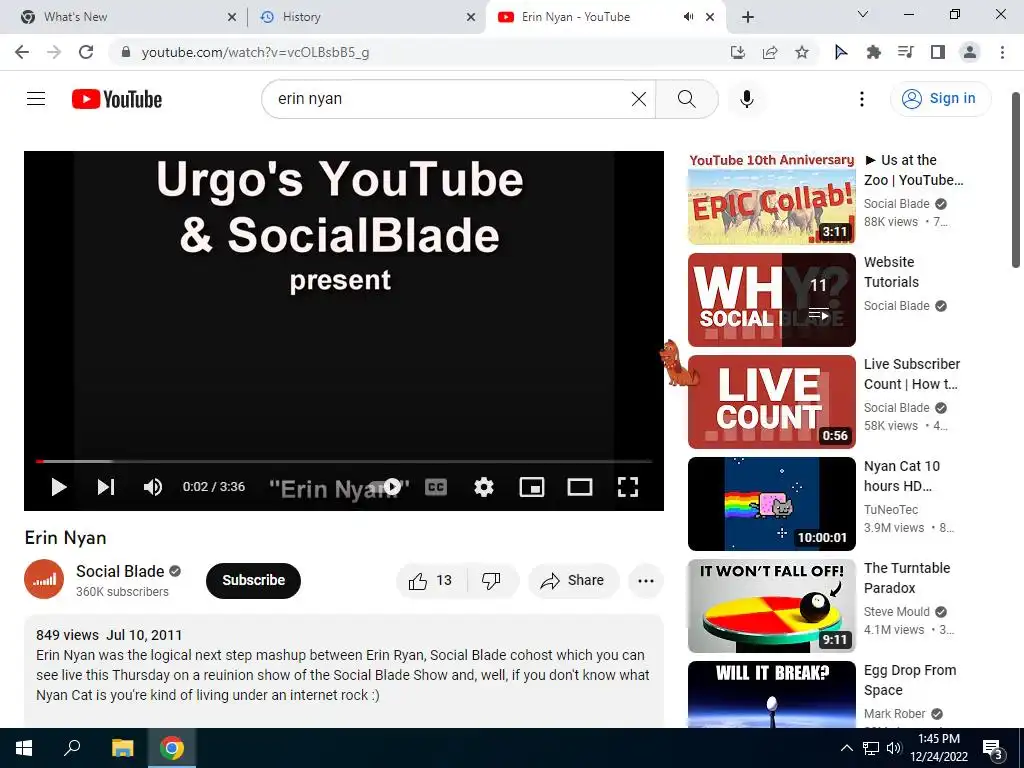Open Social Blade channel avatar
This screenshot has width=1024, height=768.
44,579
